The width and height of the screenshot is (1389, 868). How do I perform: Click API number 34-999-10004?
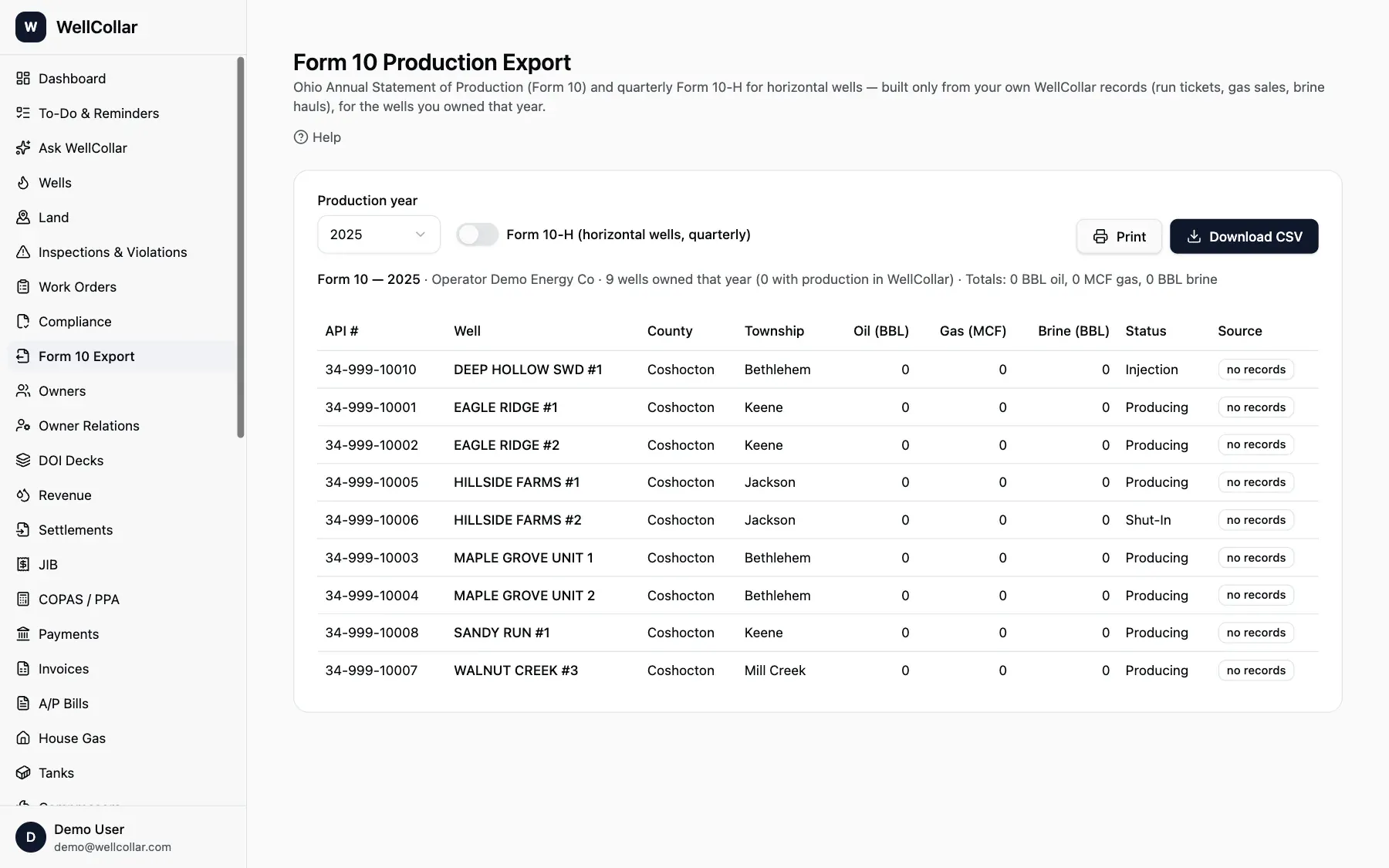[x=371, y=596]
